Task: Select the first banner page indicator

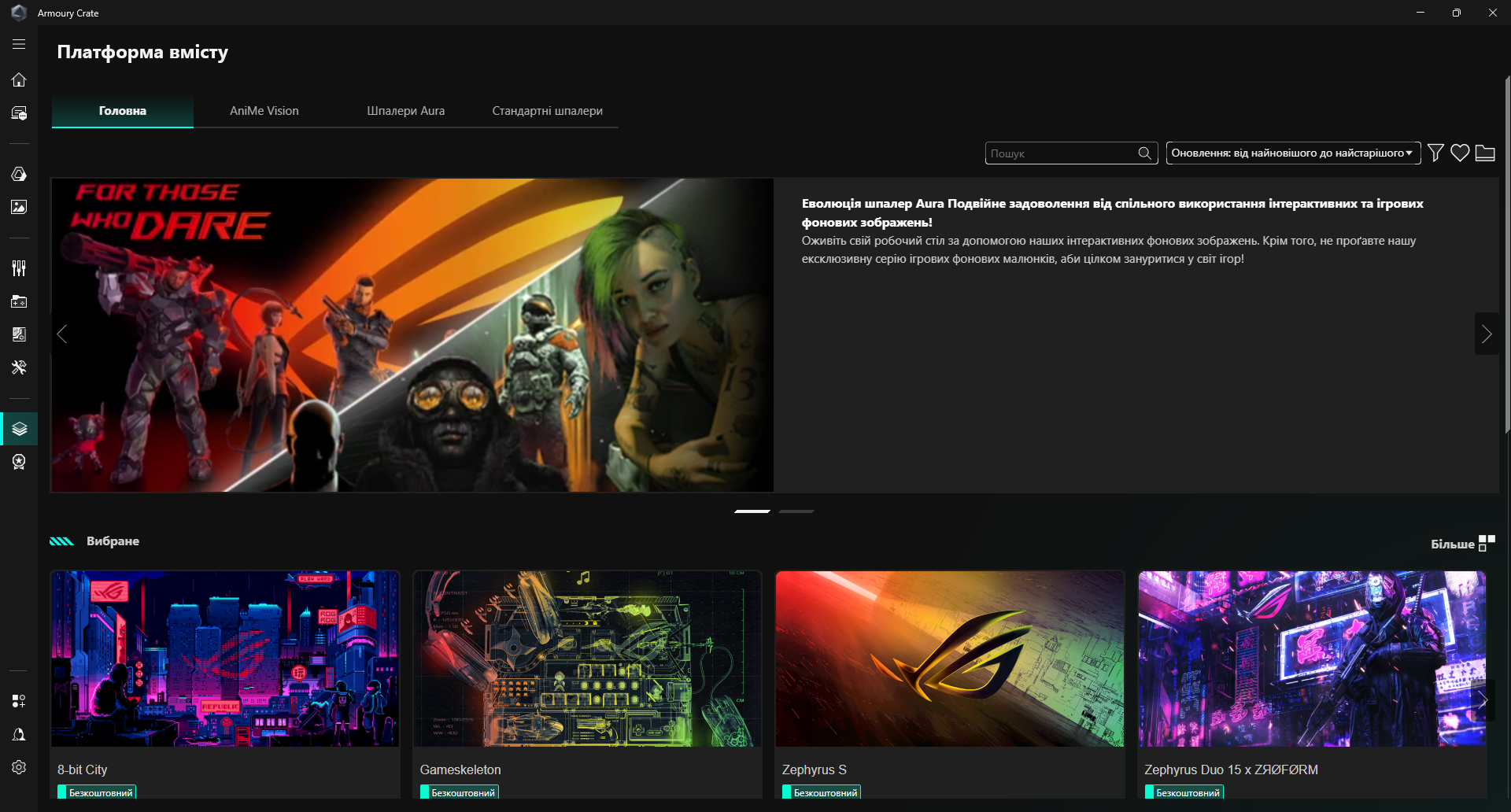Action: [752, 511]
